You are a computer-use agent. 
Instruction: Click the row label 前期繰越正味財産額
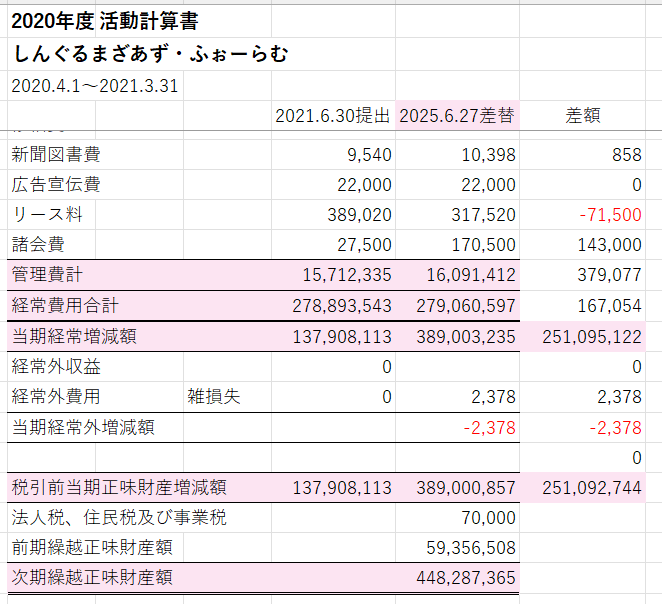[92, 547]
